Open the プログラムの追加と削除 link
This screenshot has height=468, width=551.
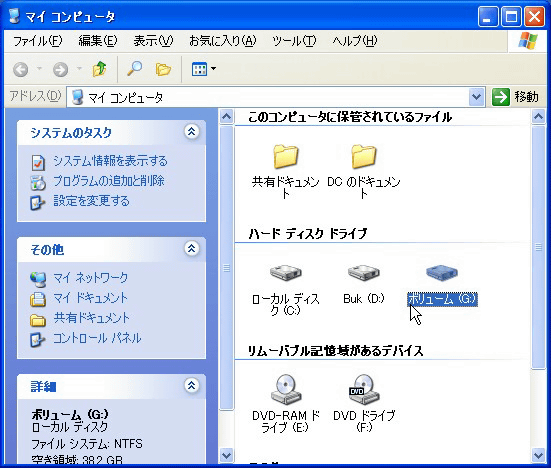click(109, 181)
